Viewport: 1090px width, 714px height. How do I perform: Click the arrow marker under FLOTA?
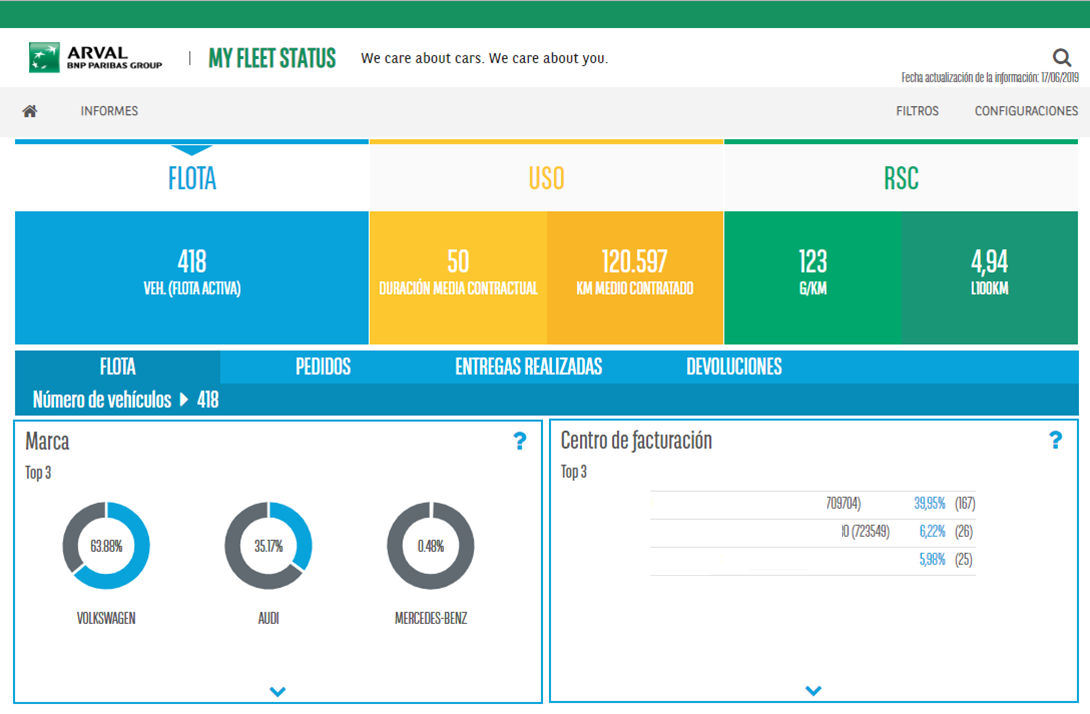tap(190, 150)
